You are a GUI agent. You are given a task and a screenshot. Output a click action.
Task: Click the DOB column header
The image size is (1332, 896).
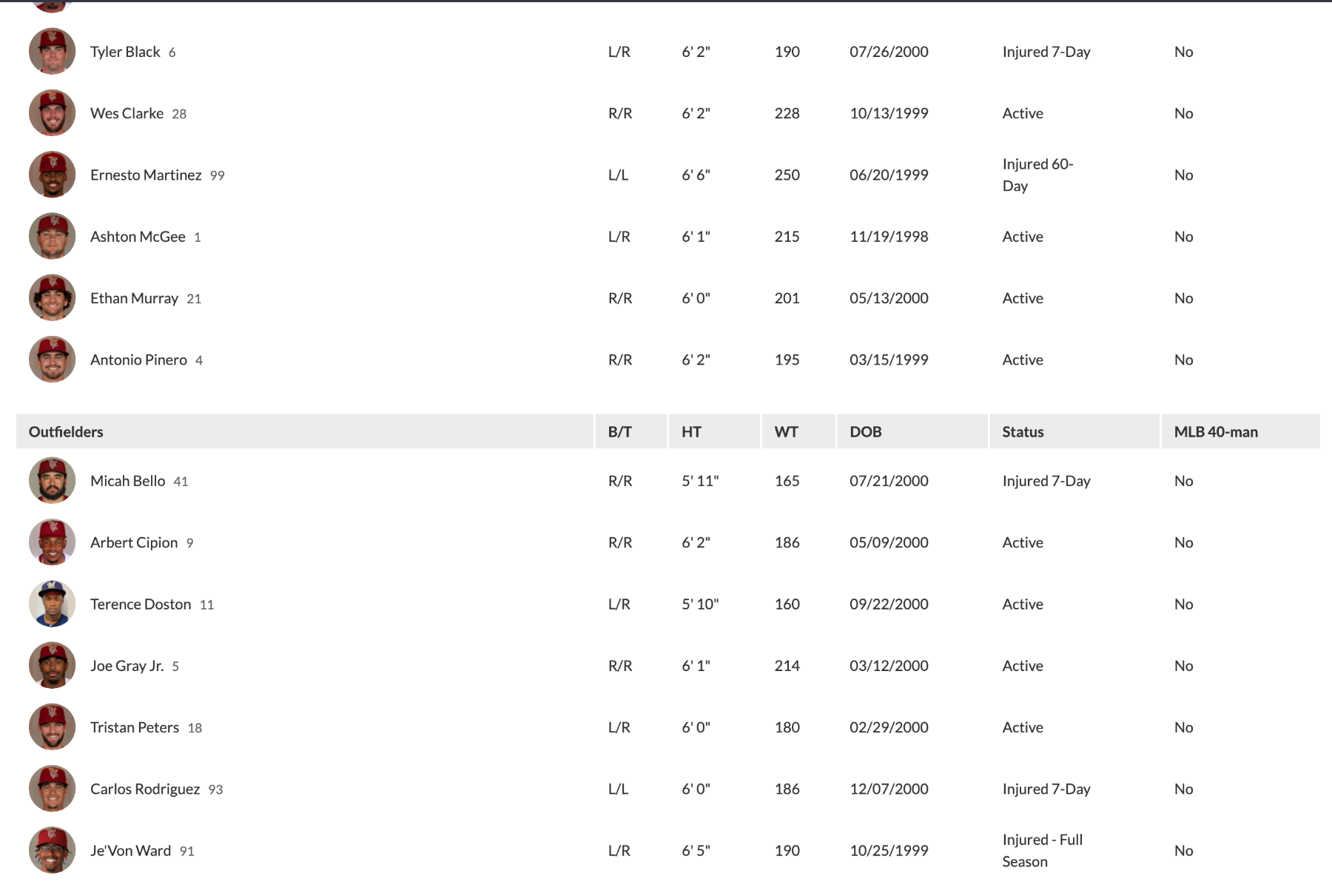(865, 432)
